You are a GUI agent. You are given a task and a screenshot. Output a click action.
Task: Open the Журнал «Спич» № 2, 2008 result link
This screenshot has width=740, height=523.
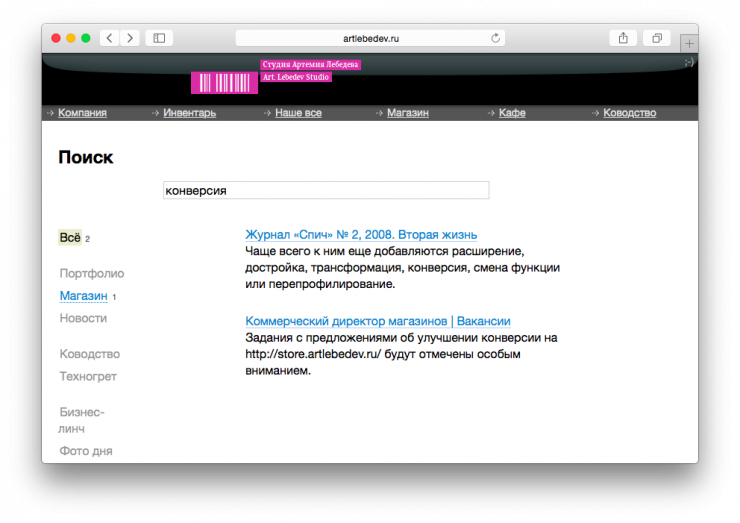pyautogui.click(x=361, y=235)
